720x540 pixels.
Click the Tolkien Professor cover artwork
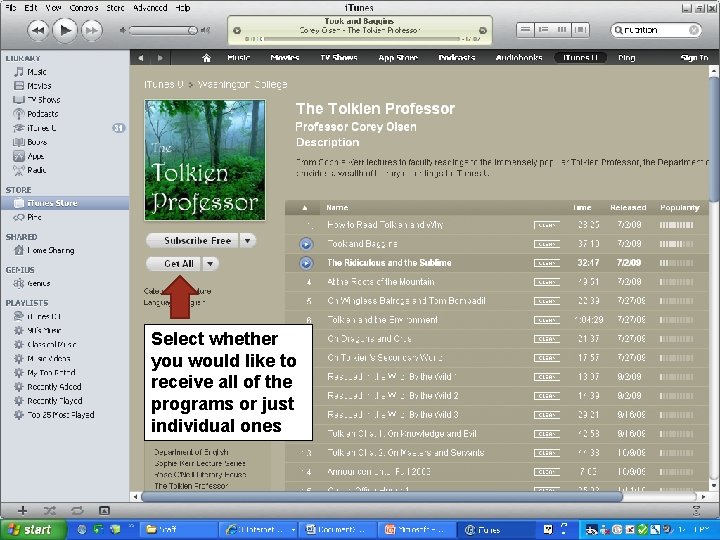[205, 160]
